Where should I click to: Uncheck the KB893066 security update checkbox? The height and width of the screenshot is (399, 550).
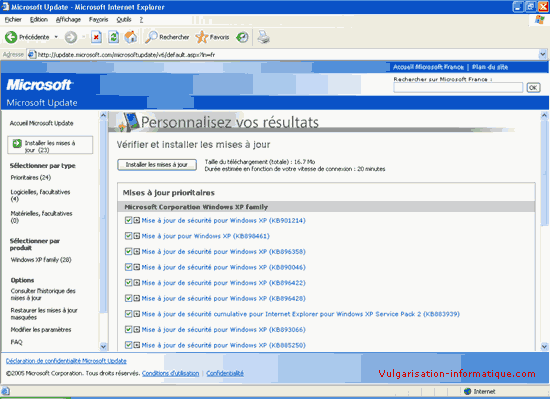pyautogui.click(x=128, y=330)
